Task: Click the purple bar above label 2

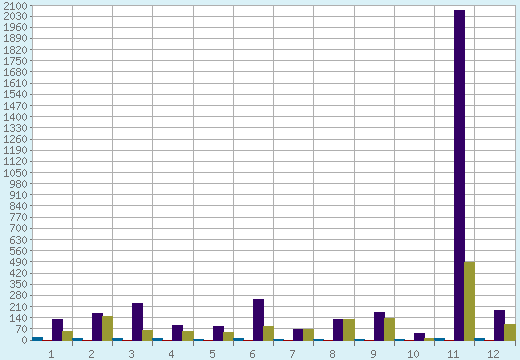Action: 97,327
